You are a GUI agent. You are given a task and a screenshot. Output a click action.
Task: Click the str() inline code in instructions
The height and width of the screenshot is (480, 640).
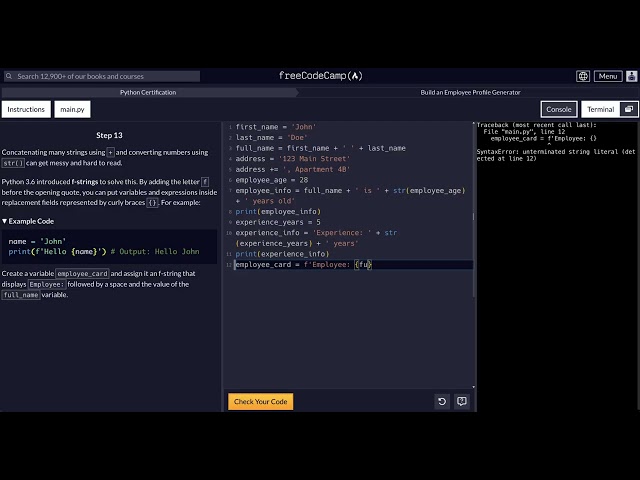tap(13, 163)
